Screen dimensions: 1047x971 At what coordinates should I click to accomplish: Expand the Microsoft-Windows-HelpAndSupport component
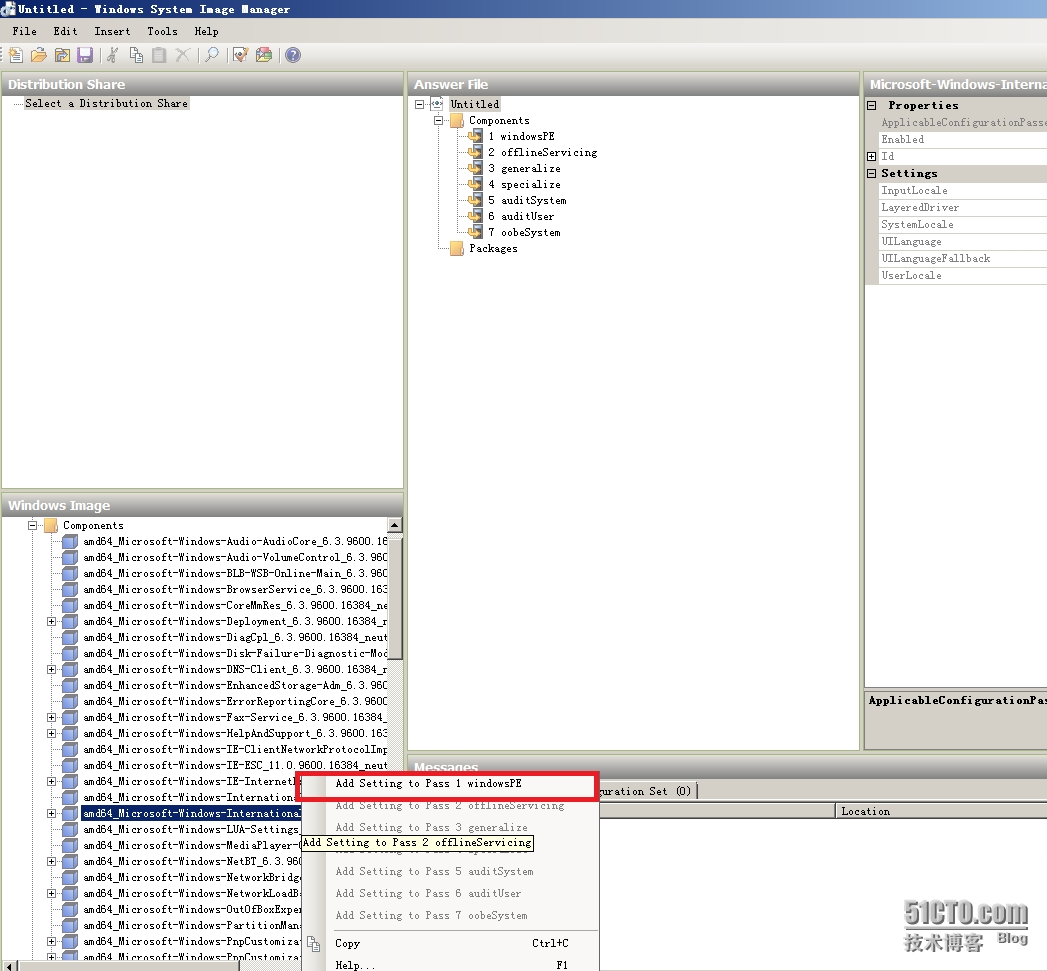pos(51,734)
